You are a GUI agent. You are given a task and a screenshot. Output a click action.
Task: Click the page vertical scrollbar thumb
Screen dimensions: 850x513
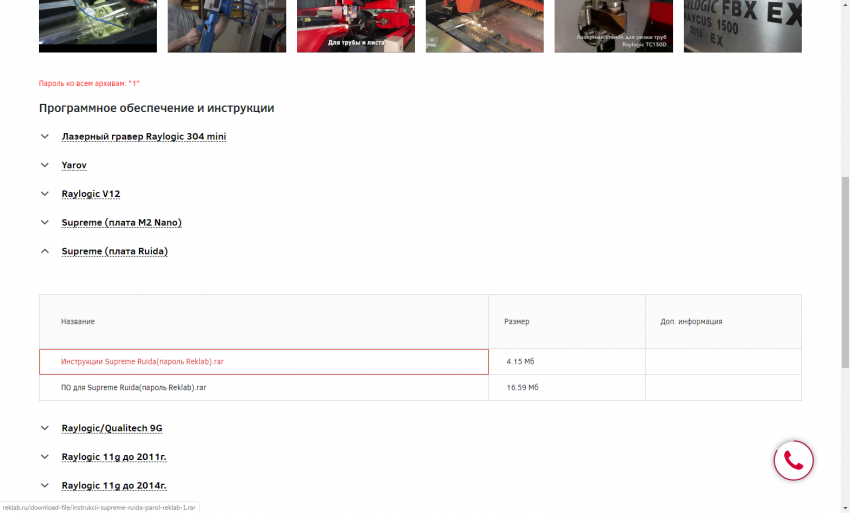coord(844,270)
